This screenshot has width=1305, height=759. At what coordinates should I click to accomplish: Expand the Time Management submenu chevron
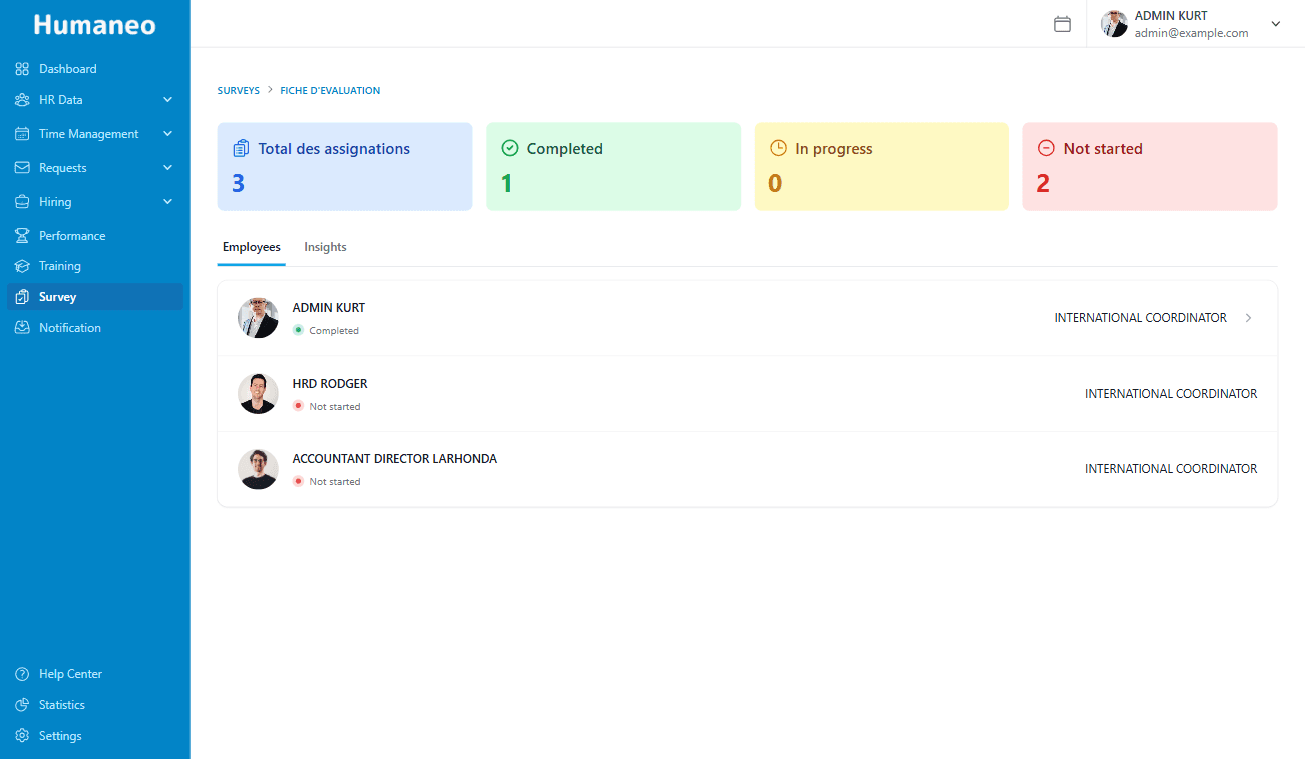pyautogui.click(x=168, y=134)
